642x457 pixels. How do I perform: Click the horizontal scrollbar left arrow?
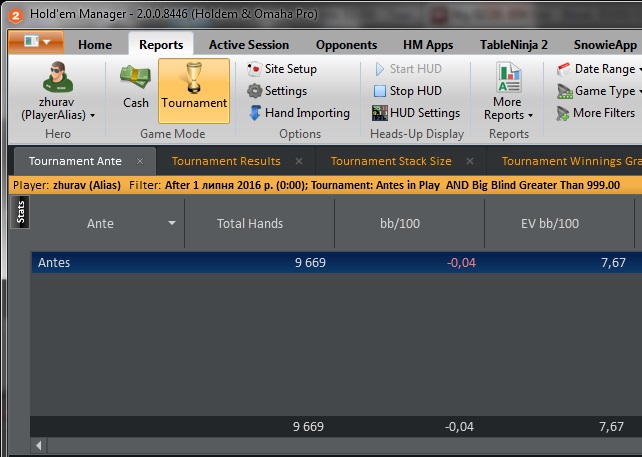[40, 444]
